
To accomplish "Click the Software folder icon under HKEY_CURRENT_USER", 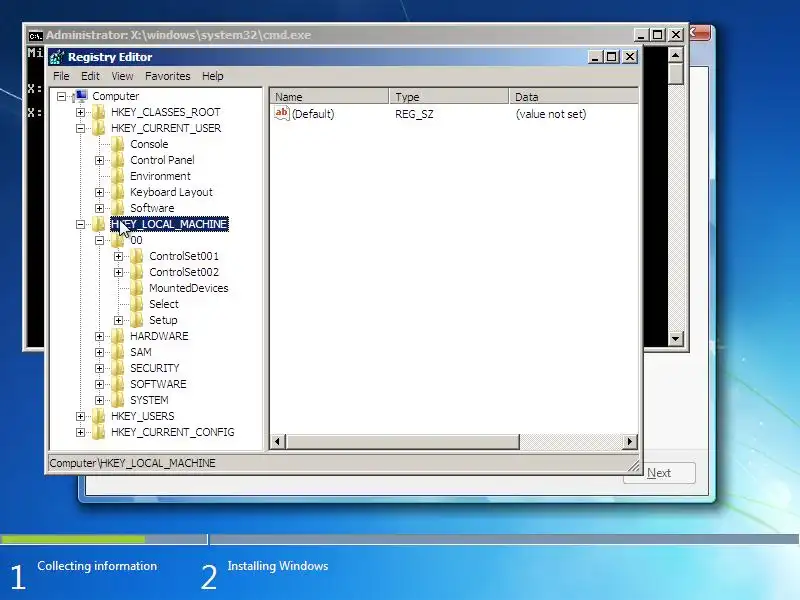I will click(118, 208).
